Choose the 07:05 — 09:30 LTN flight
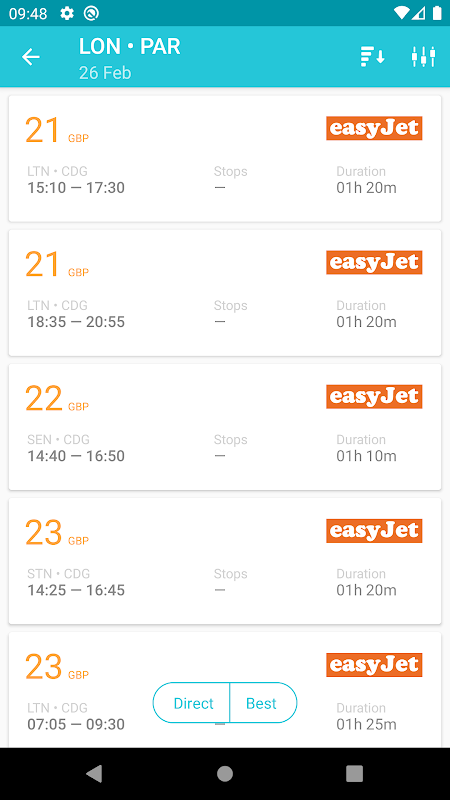The width and height of the screenshot is (450, 800). (x=225, y=690)
